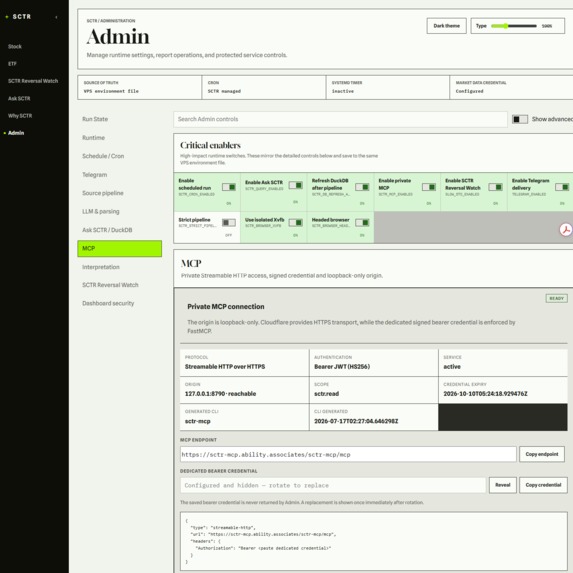The width and height of the screenshot is (573, 573).
Task: Toggle Enable scheduled run switch
Action: tap(229, 187)
